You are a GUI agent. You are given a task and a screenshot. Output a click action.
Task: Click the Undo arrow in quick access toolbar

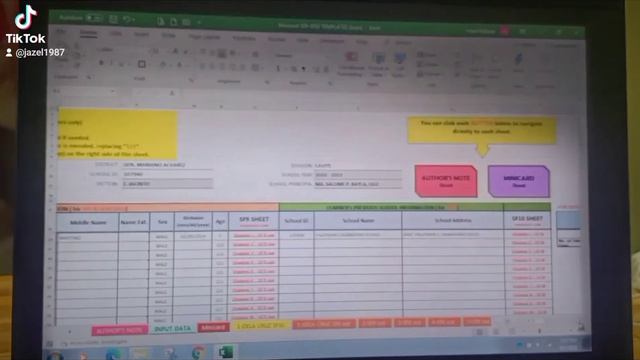click(x=127, y=19)
